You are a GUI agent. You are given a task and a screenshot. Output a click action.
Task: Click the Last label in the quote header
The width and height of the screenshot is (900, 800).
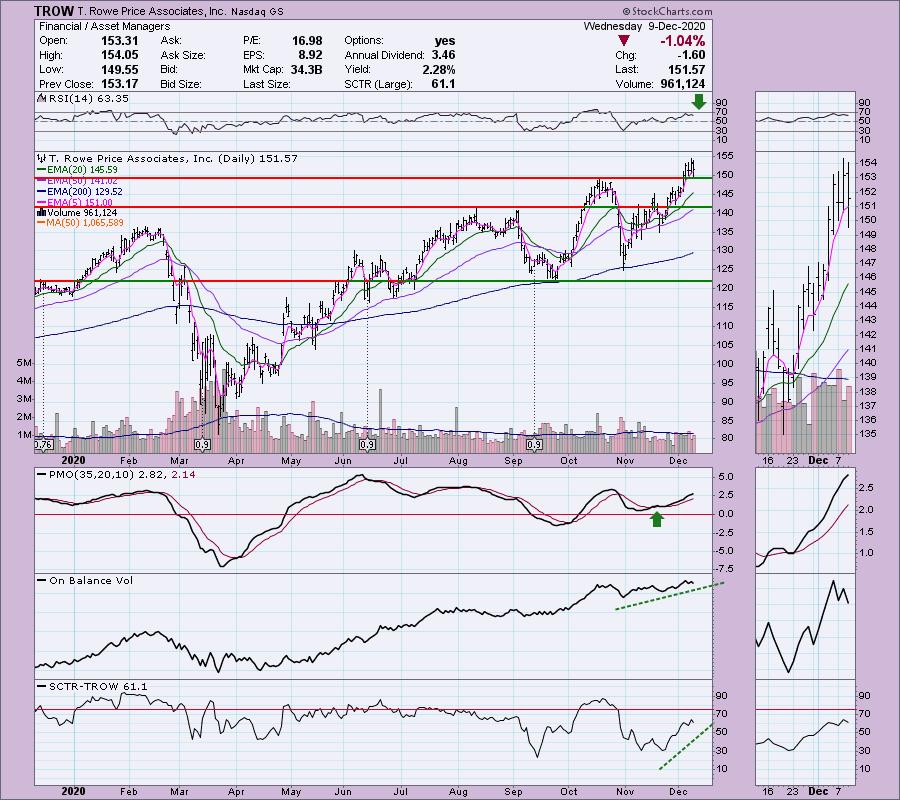pyautogui.click(x=626, y=69)
